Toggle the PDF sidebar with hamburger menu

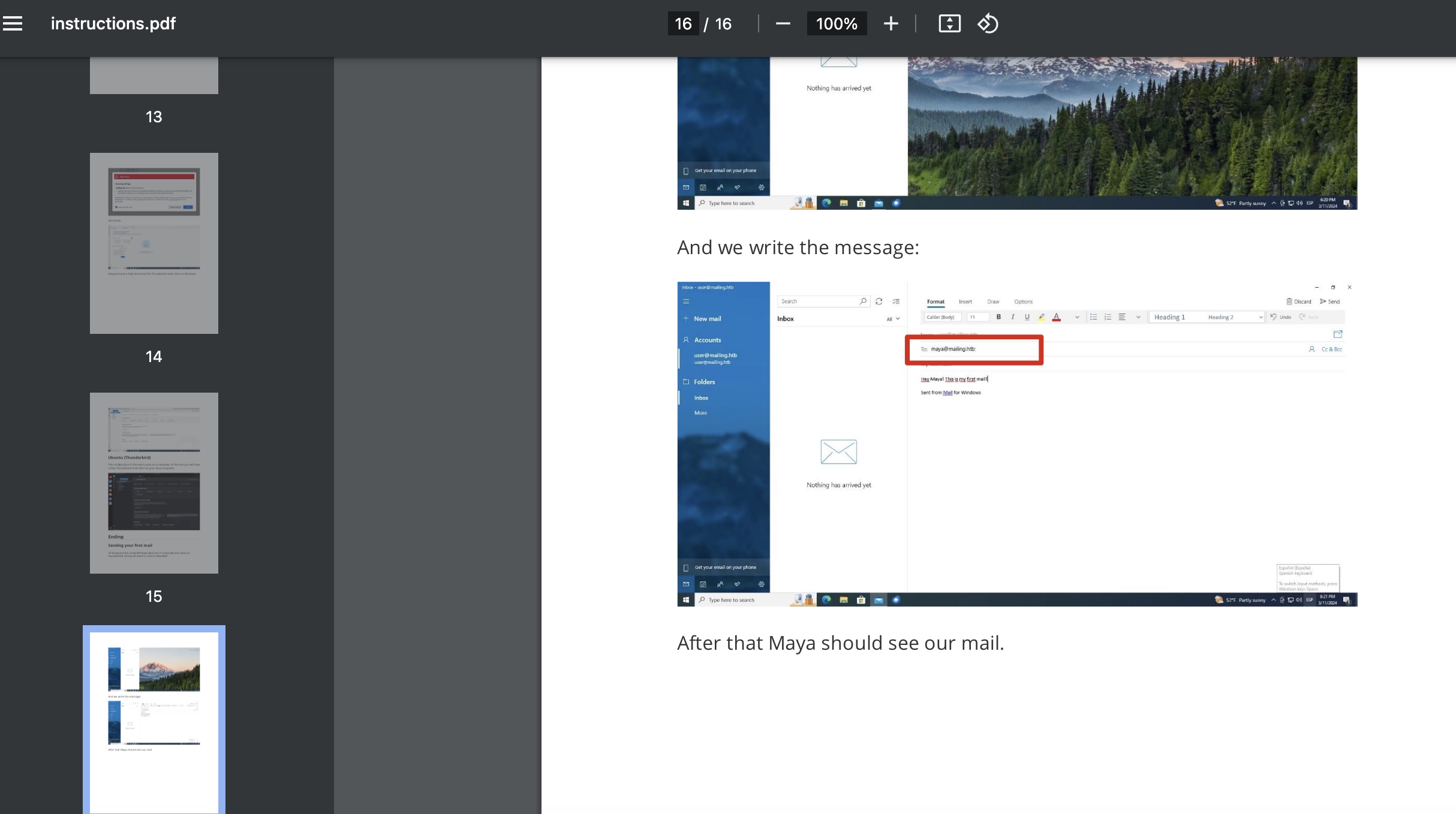13,23
